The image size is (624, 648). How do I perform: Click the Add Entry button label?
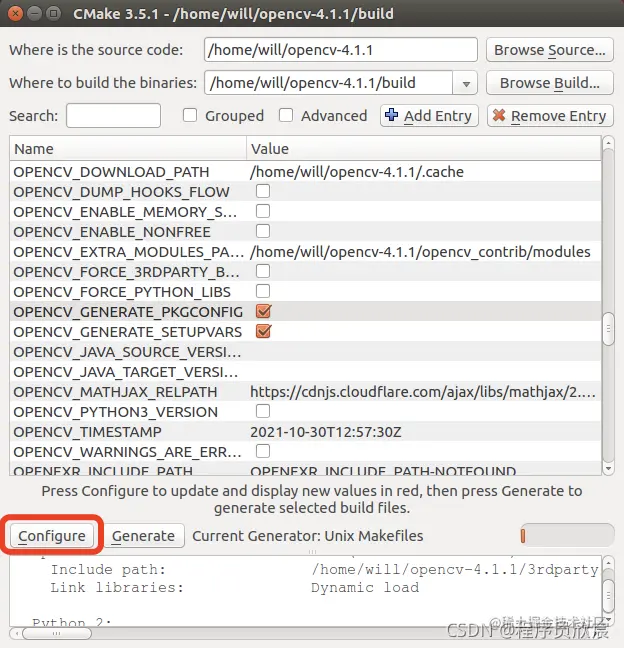438,116
